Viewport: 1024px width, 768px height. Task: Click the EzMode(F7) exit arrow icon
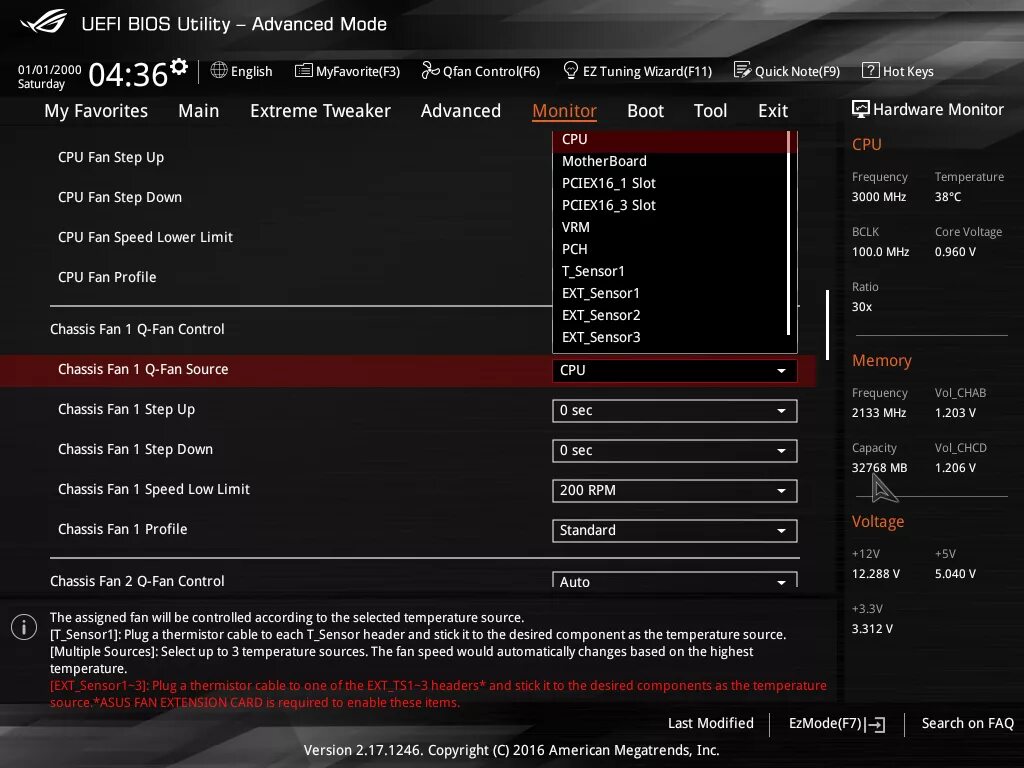[875, 724]
